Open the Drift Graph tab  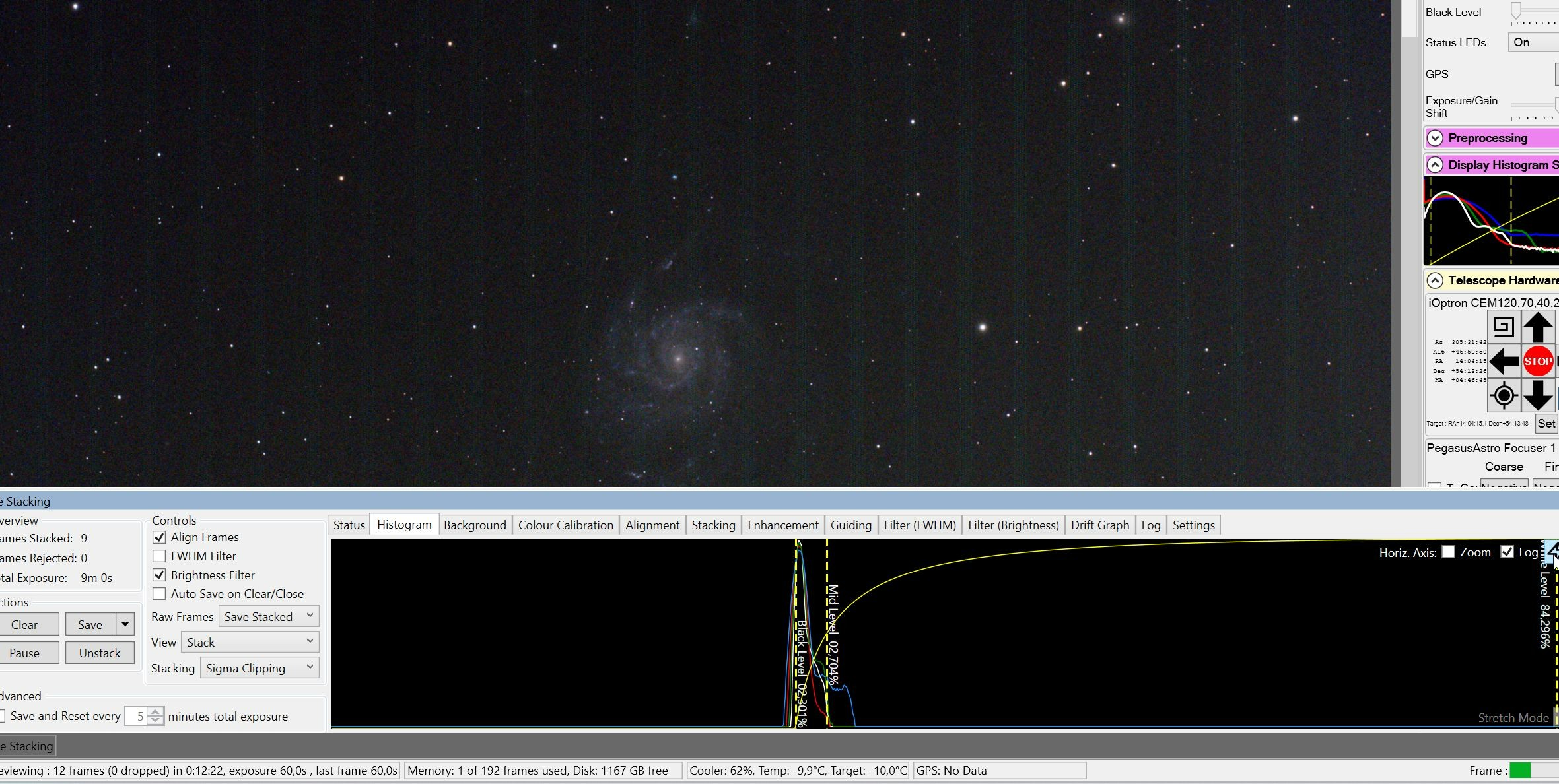click(x=1100, y=525)
